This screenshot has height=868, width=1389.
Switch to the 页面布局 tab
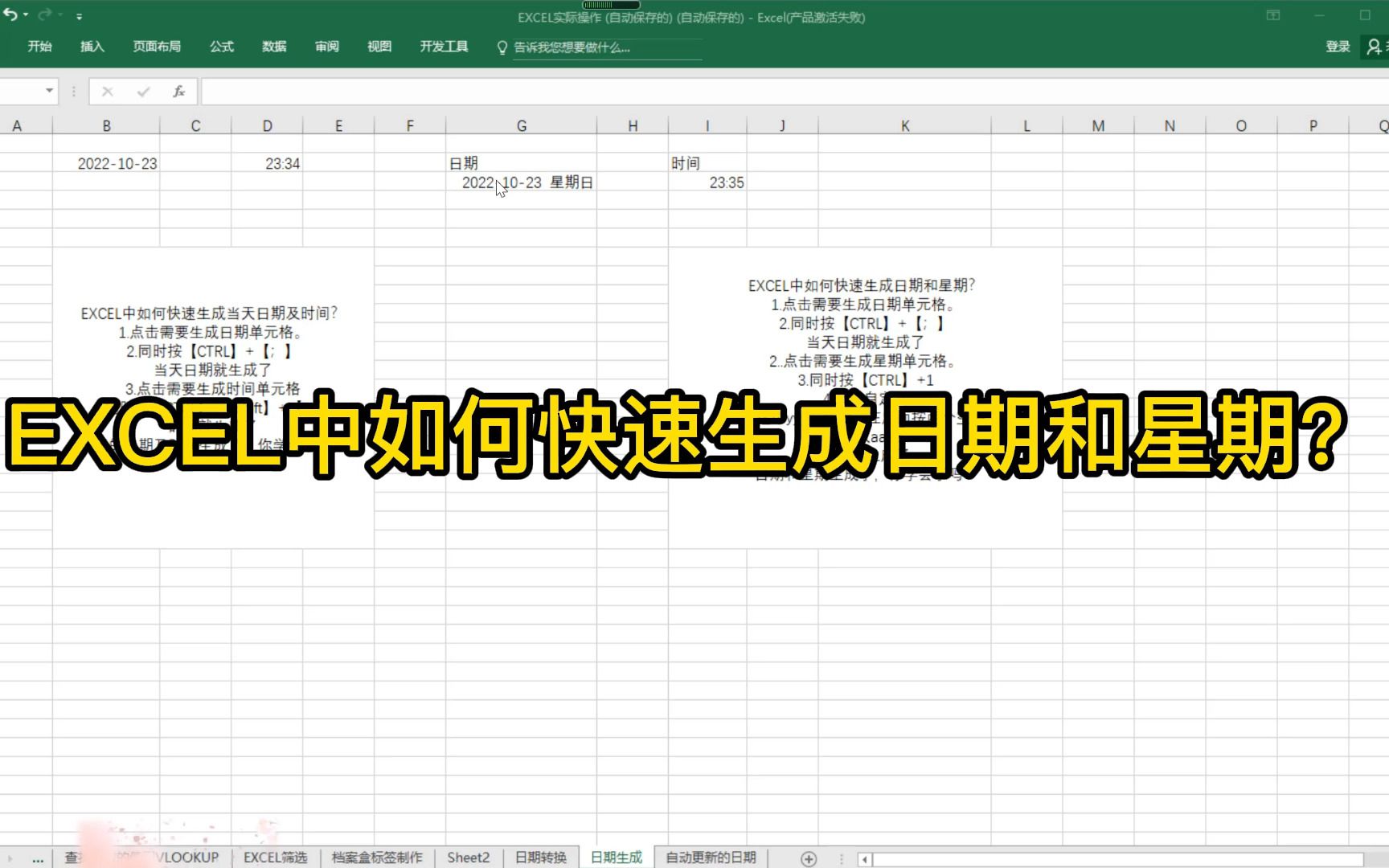pos(157,47)
